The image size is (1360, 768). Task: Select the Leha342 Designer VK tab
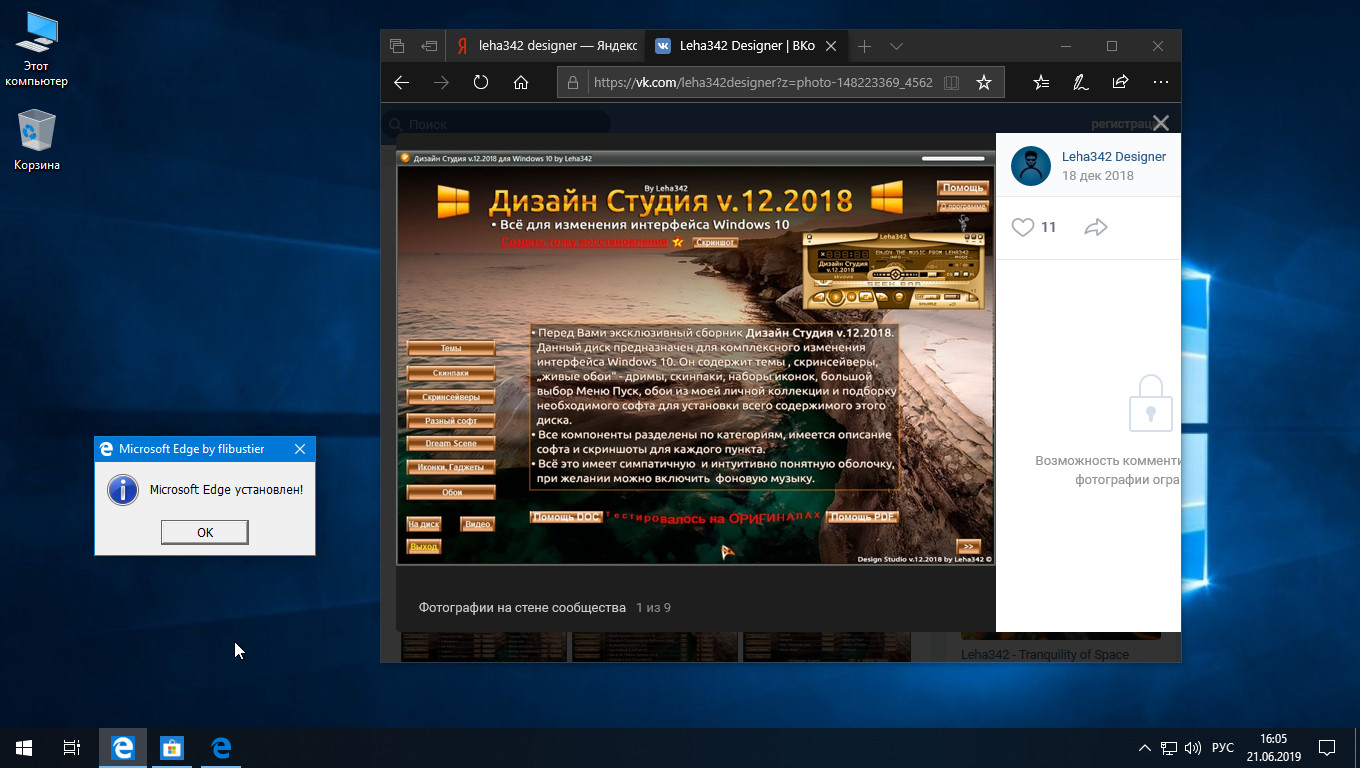(x=746, y=46)
